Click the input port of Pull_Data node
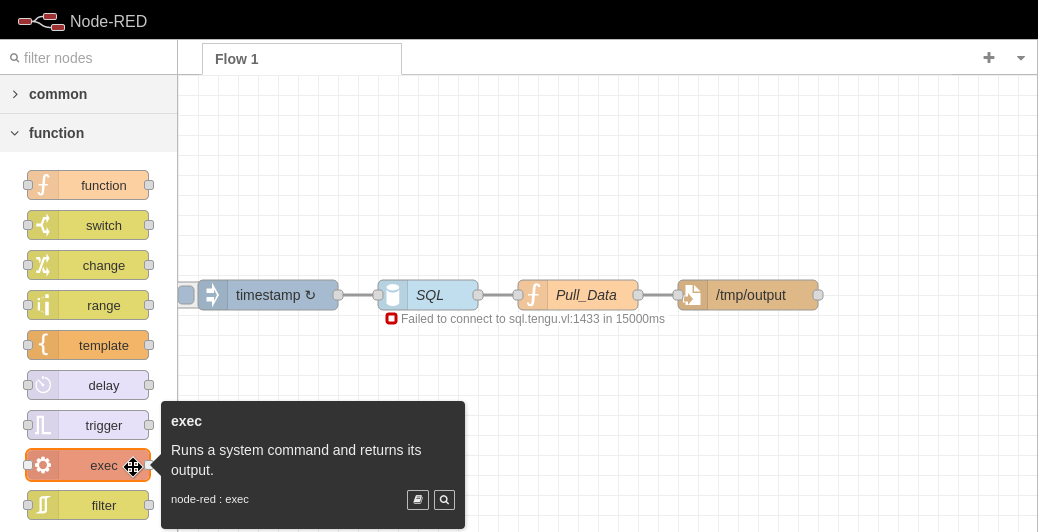Viewport: 1038px width, 532px height. point(518,295)
